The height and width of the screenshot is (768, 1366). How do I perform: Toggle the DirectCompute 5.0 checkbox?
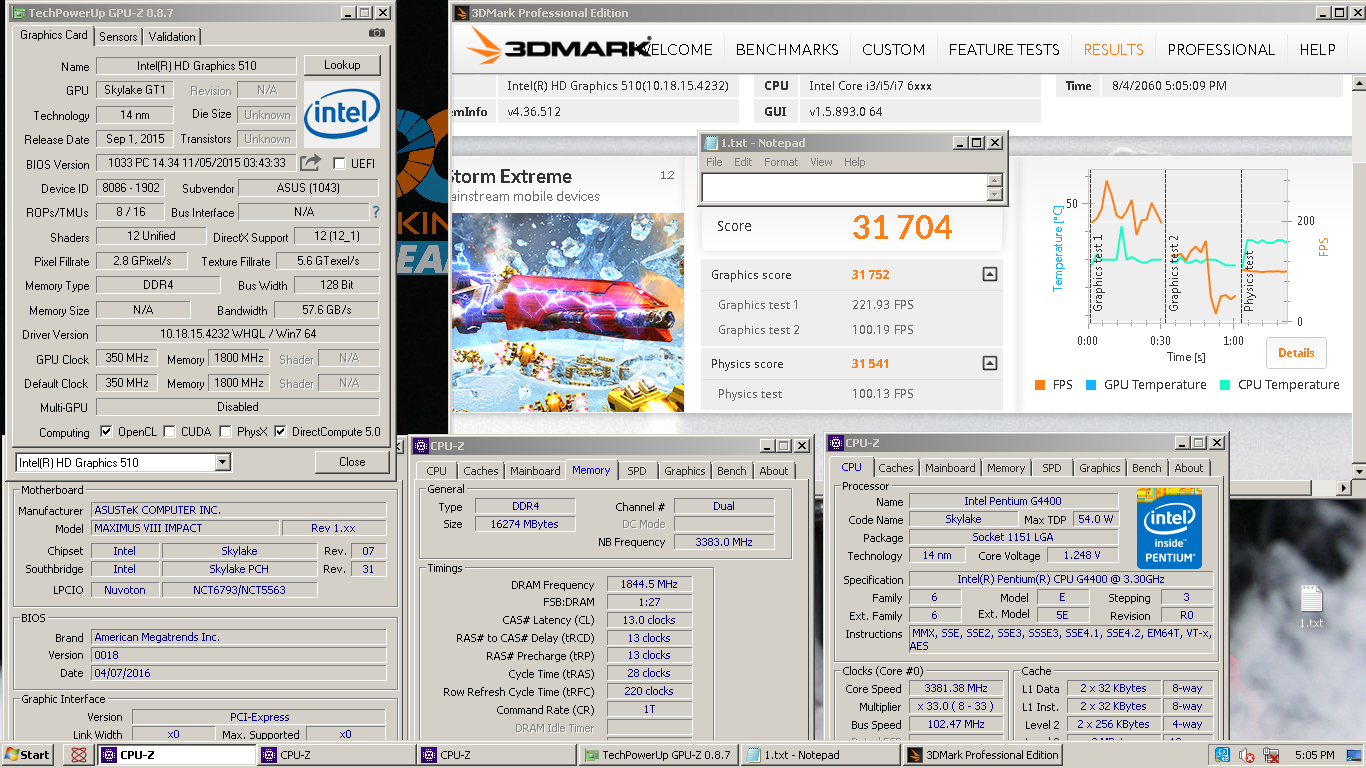coord(280,432)
